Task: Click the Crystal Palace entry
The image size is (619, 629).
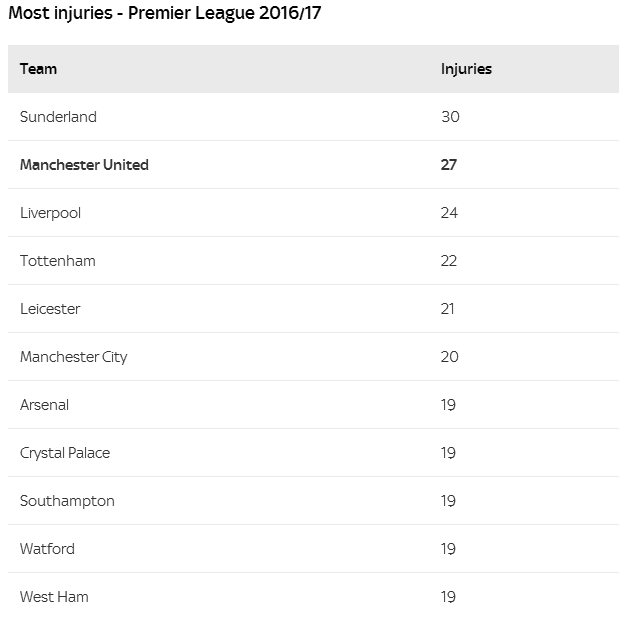Action: [65, 453]
